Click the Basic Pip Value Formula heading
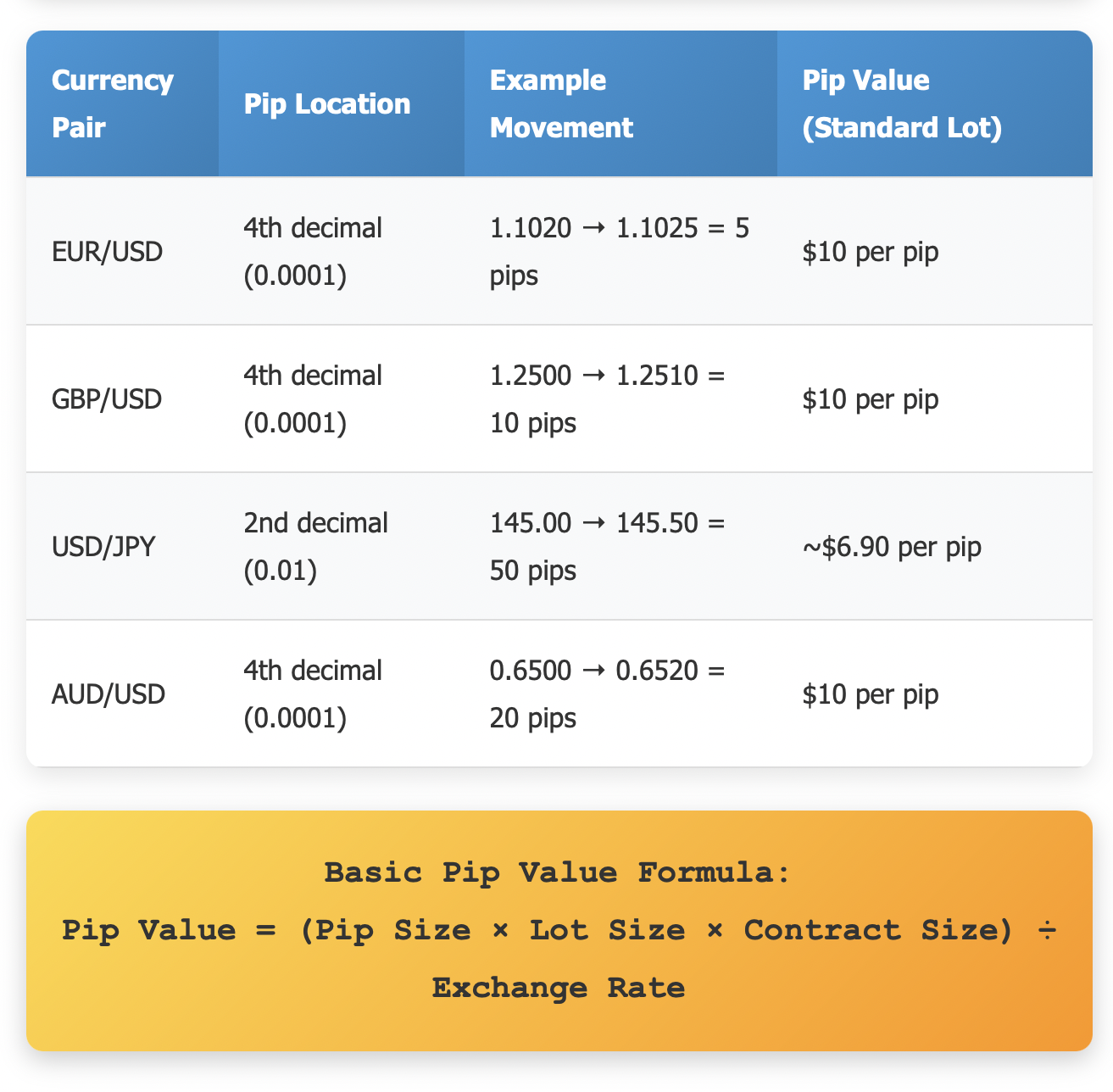Screen dimensions: 1113x1092 558,872
